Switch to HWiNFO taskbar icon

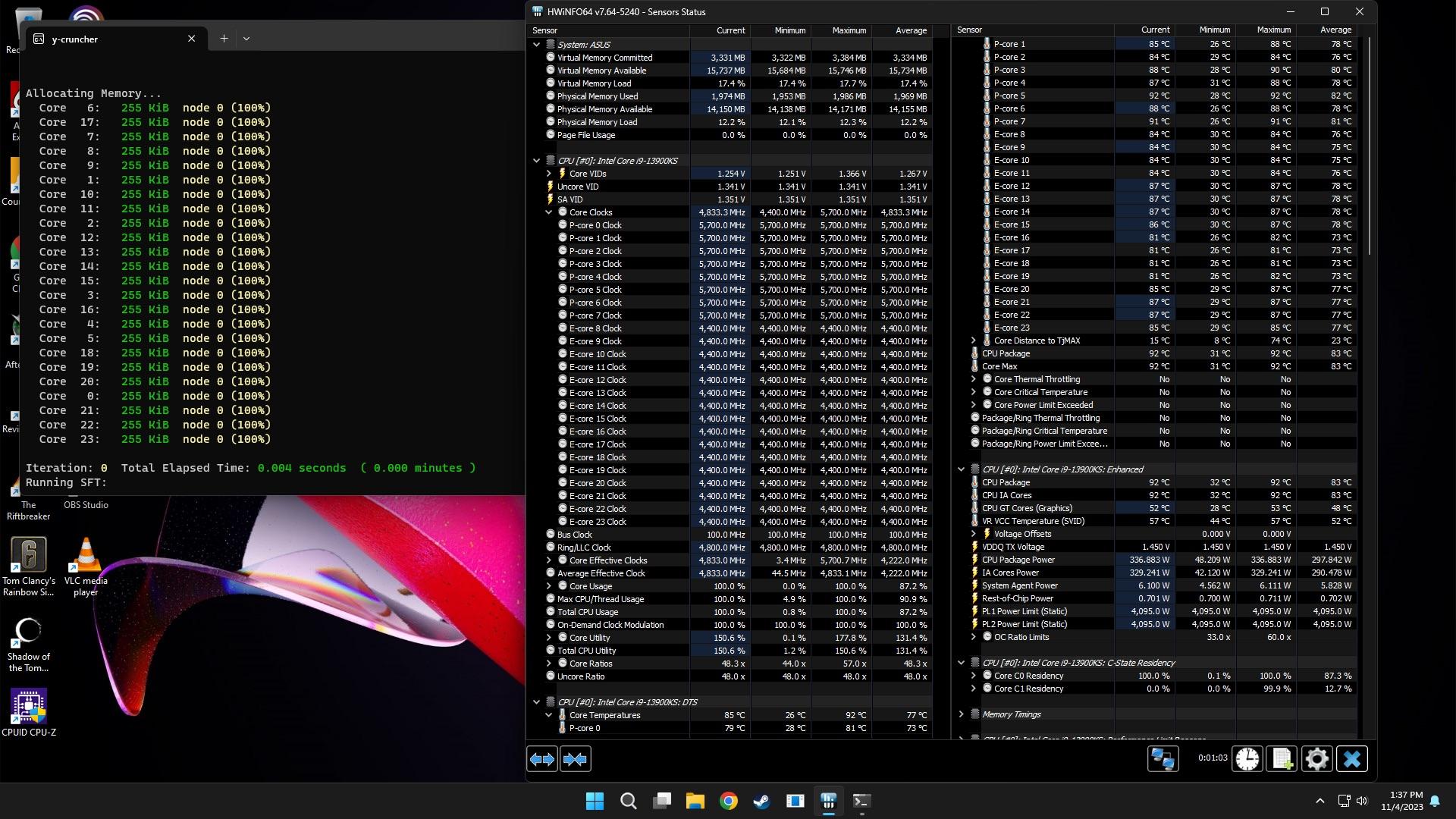tap(828, 801)
